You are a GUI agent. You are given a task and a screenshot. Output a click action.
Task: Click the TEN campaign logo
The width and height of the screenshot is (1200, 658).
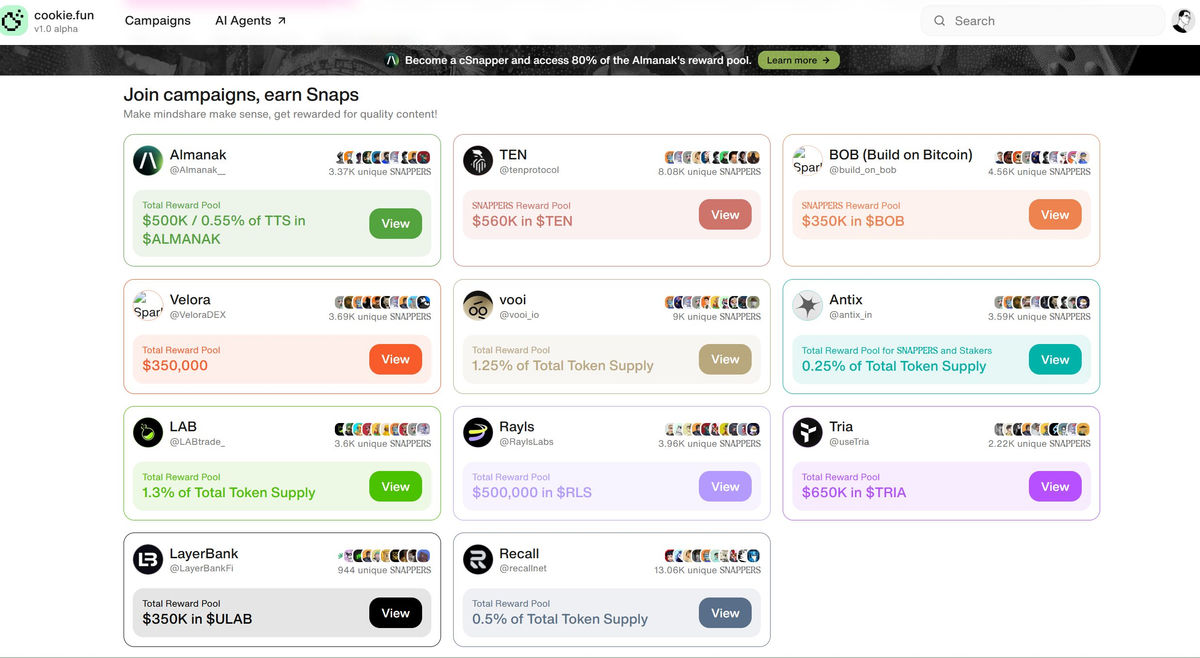(x=478, y=161)
